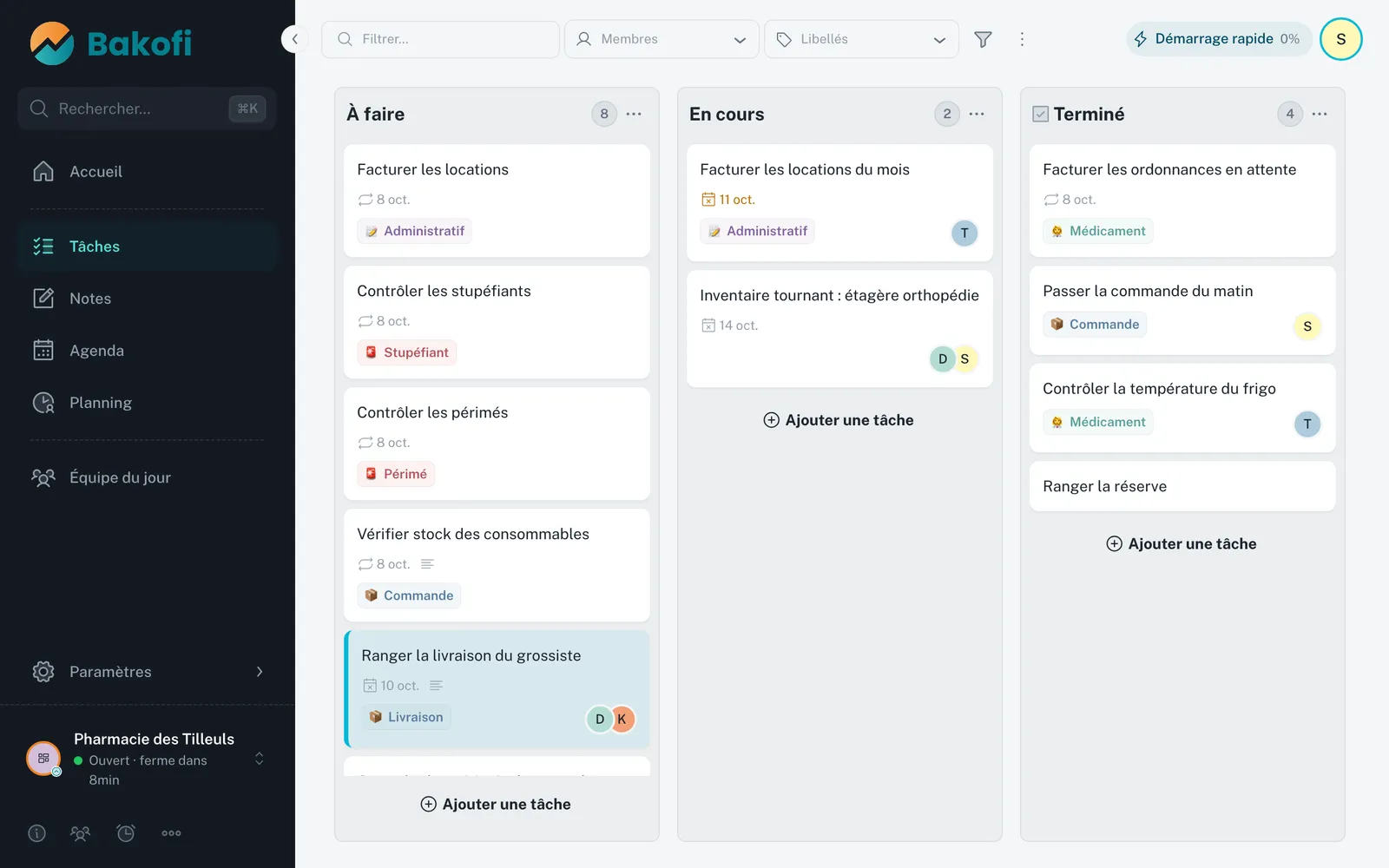1389x868 pixels.
Task: Click the three-circles more icon in sidebar footer
Action: 171,833
